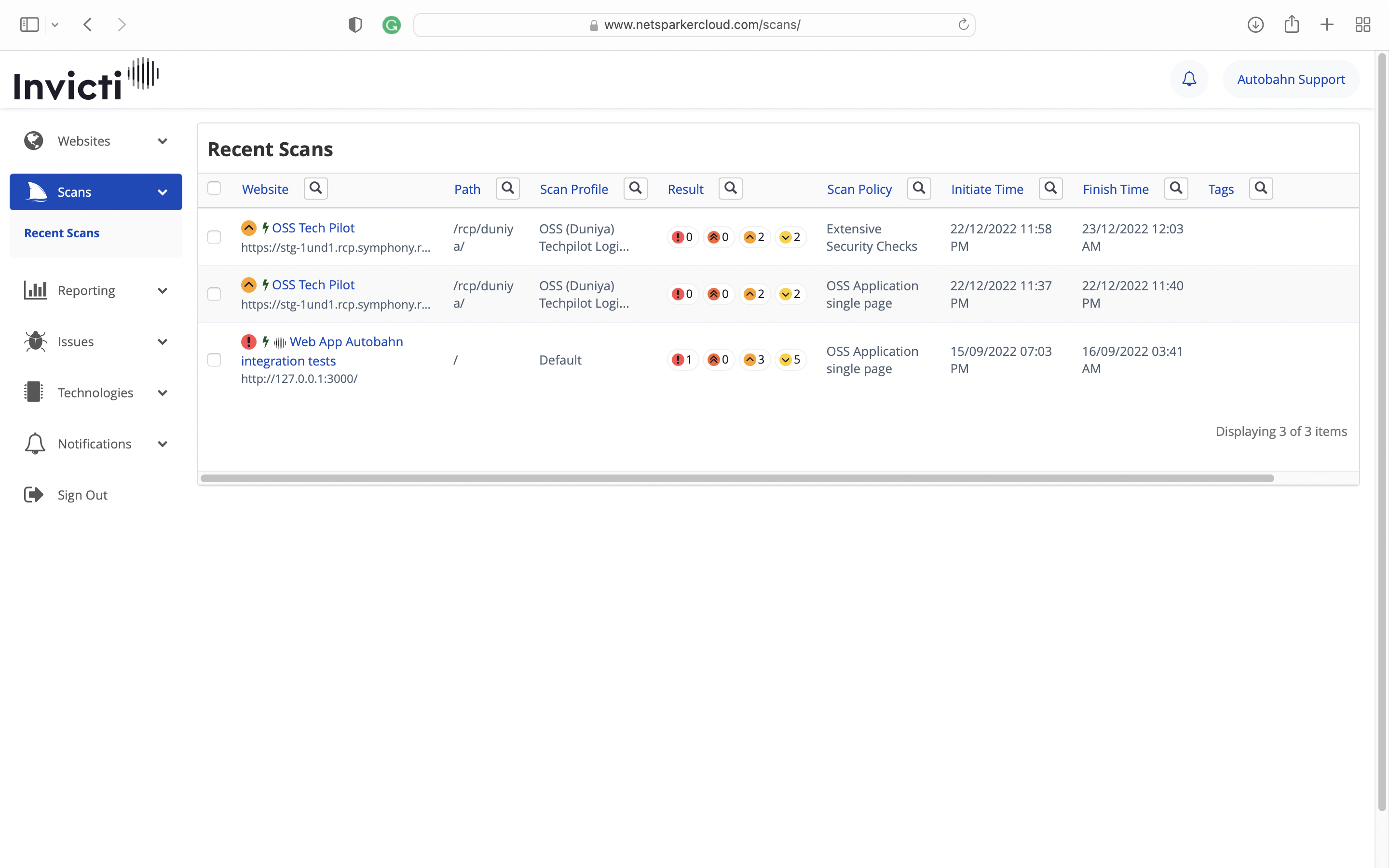Open a new browser tab with plus icon
Viewport: 1389px width, 868px height.
click(1327, 25)
